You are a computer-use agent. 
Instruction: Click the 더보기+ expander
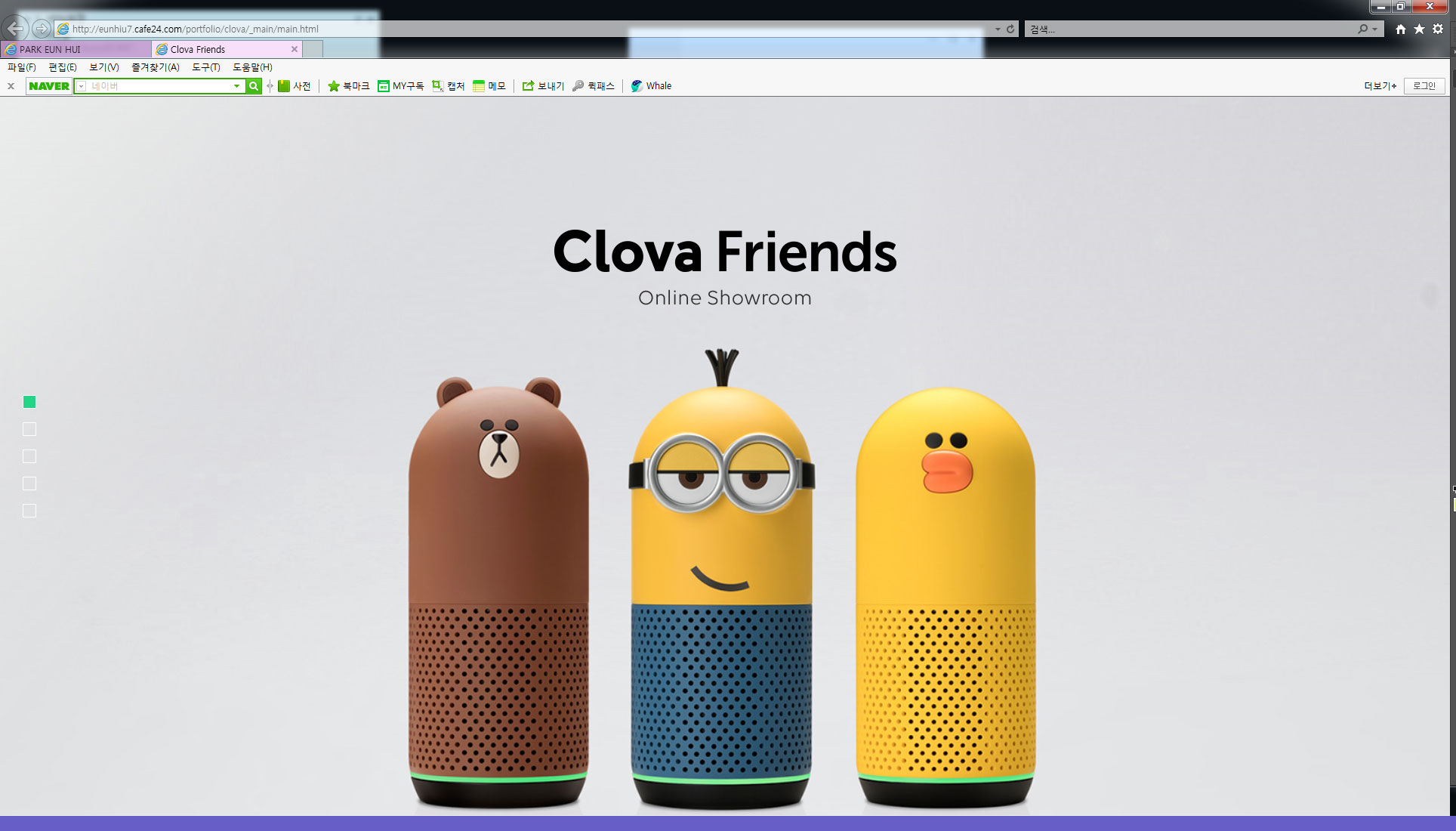[1380, 86]
